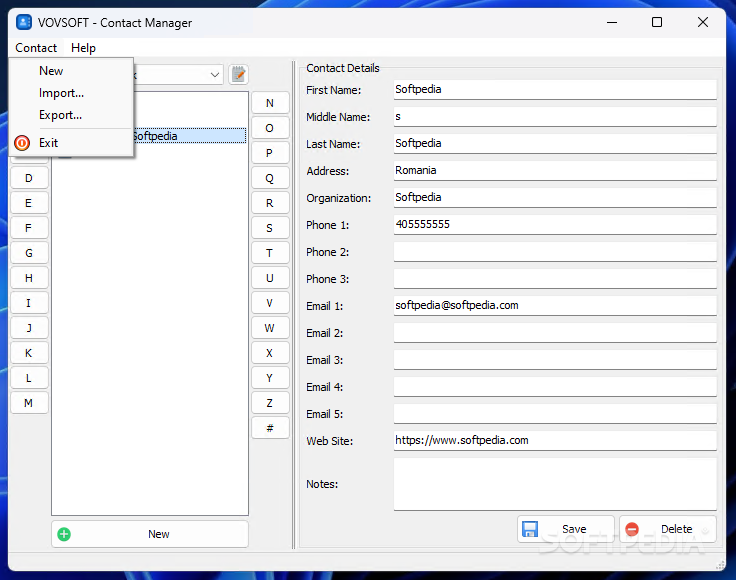Viewport: 736px width, 580px height.
Task: Filter contacts by letter T
Action: (270, 253)
